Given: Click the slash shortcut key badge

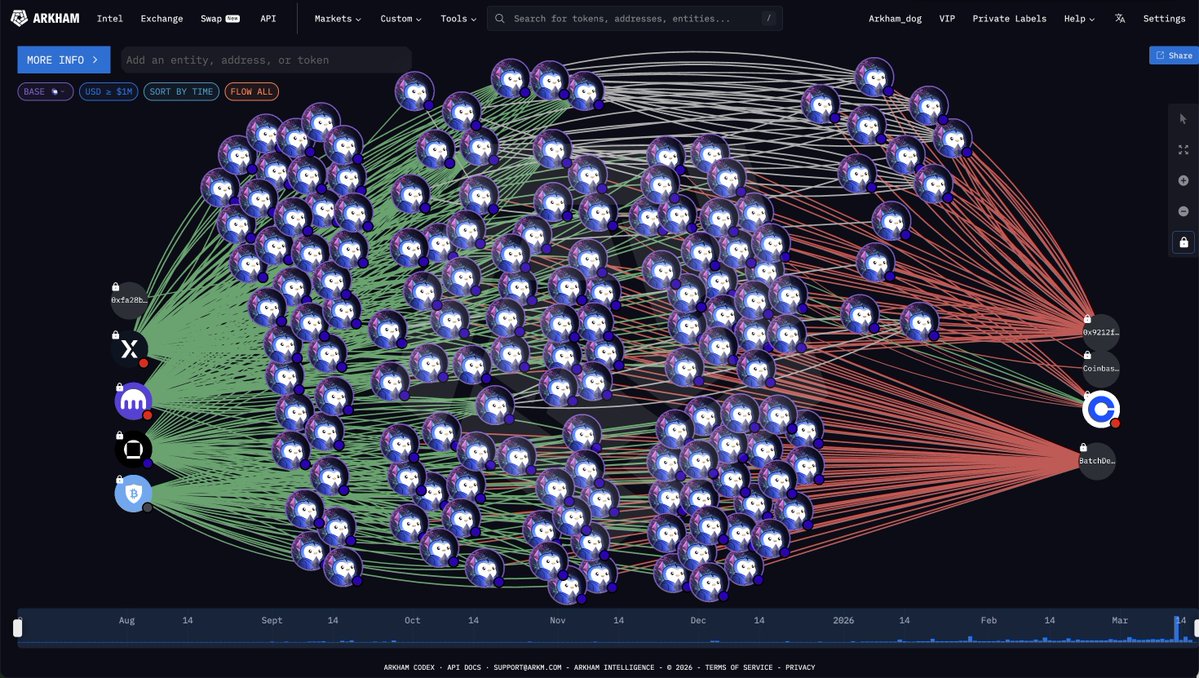Looking at the screenshot, I should (x=768, y=18).
